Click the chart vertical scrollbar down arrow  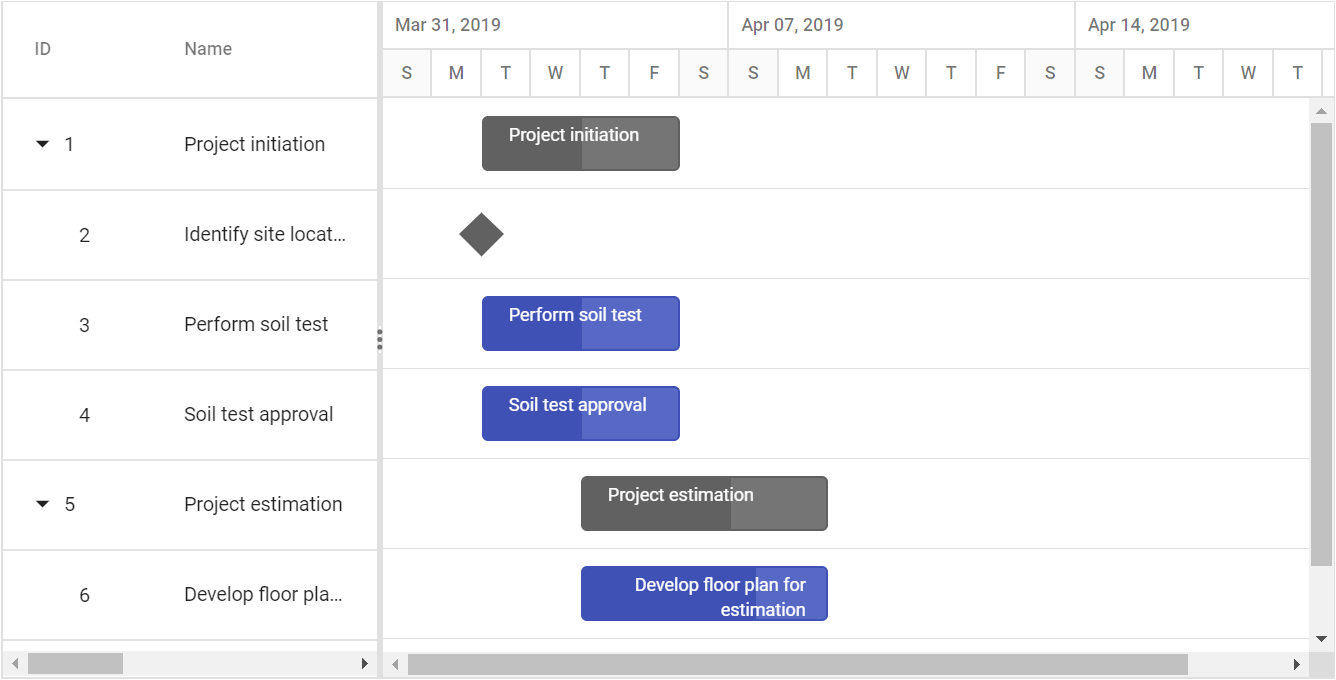1321,638
